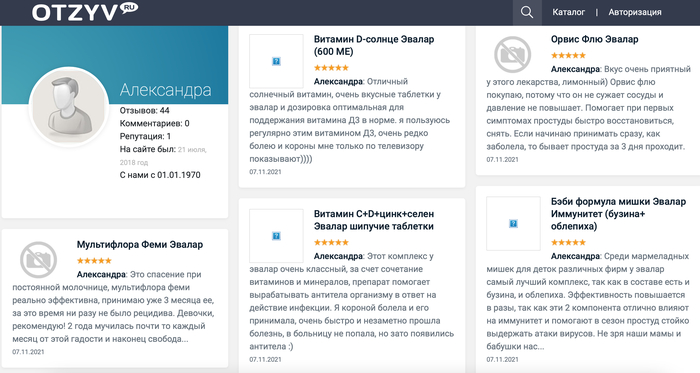700x373 pixels.
Task: Click the no-photo icon for Мультифлора Феми
Action: (38, 260)
